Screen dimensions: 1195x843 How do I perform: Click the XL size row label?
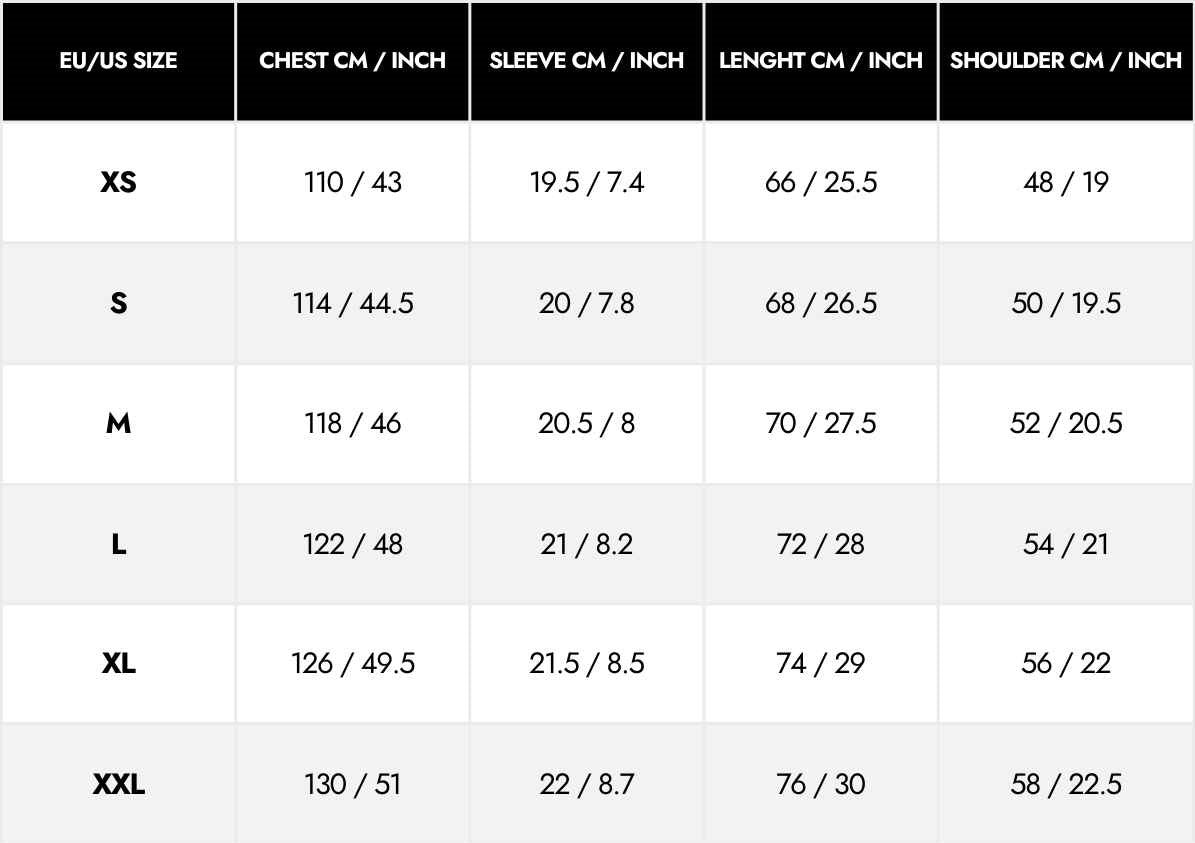(118, 663)
